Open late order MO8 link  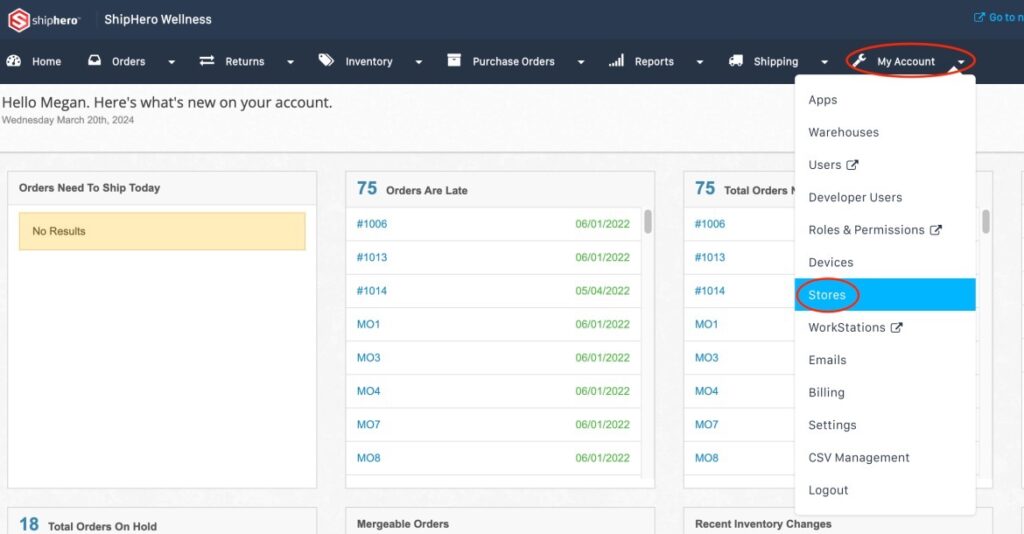(x=368, y=458)
